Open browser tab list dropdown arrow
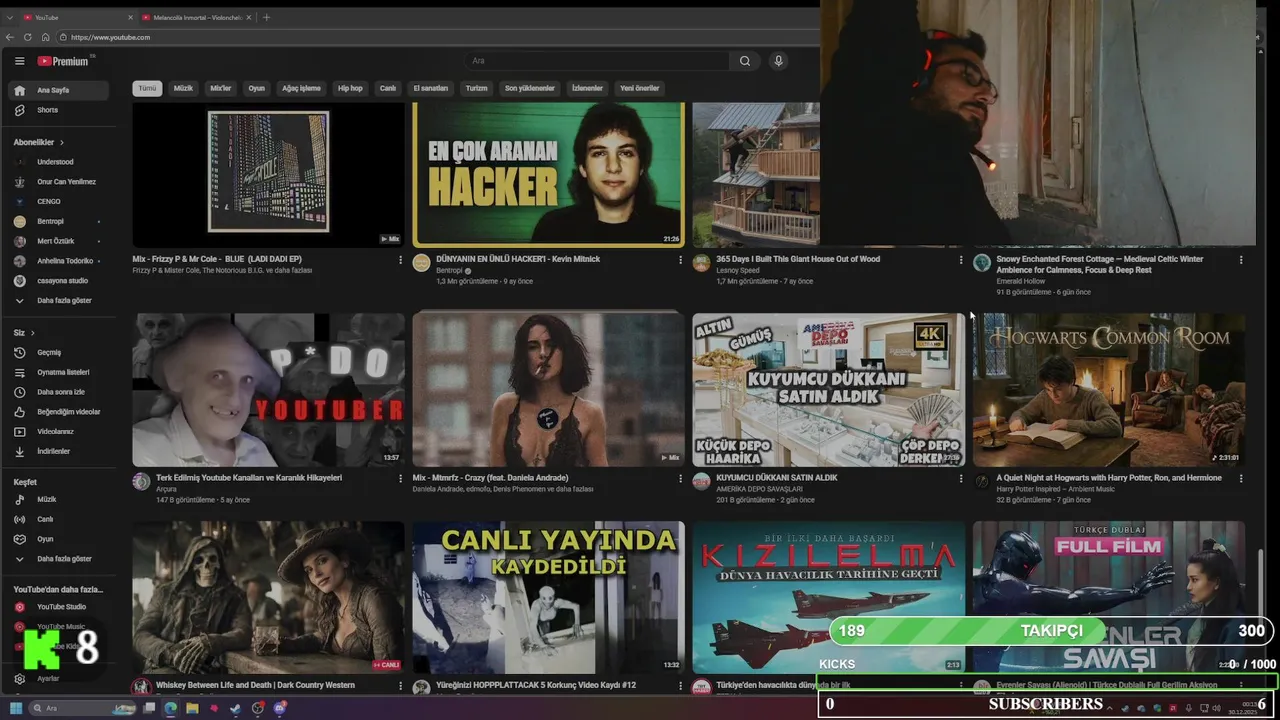Screen dimensions: 1280x720 pos(11,17)
